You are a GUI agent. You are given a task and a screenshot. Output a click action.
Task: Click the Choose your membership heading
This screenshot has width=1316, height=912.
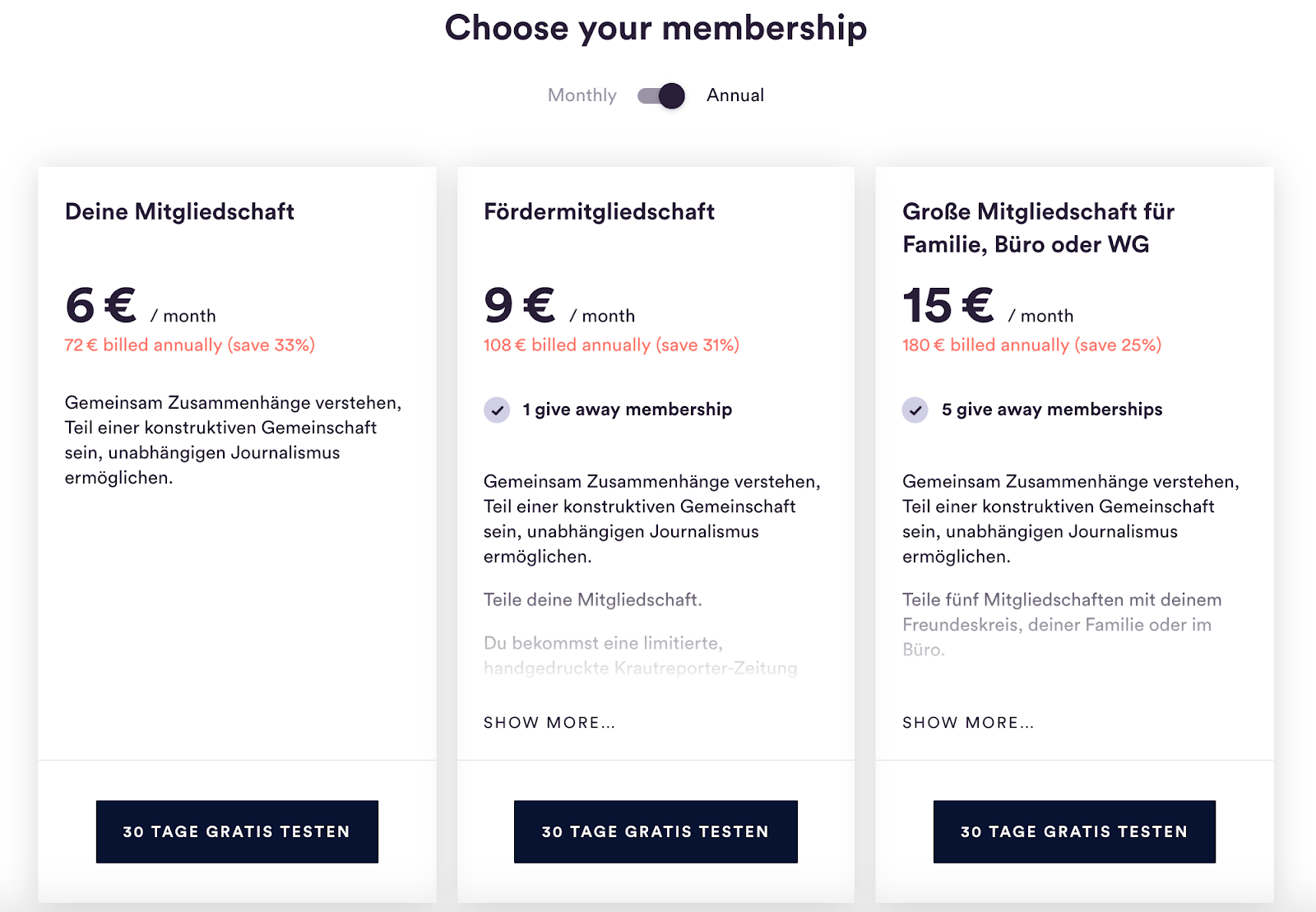[x=656, y=28]
